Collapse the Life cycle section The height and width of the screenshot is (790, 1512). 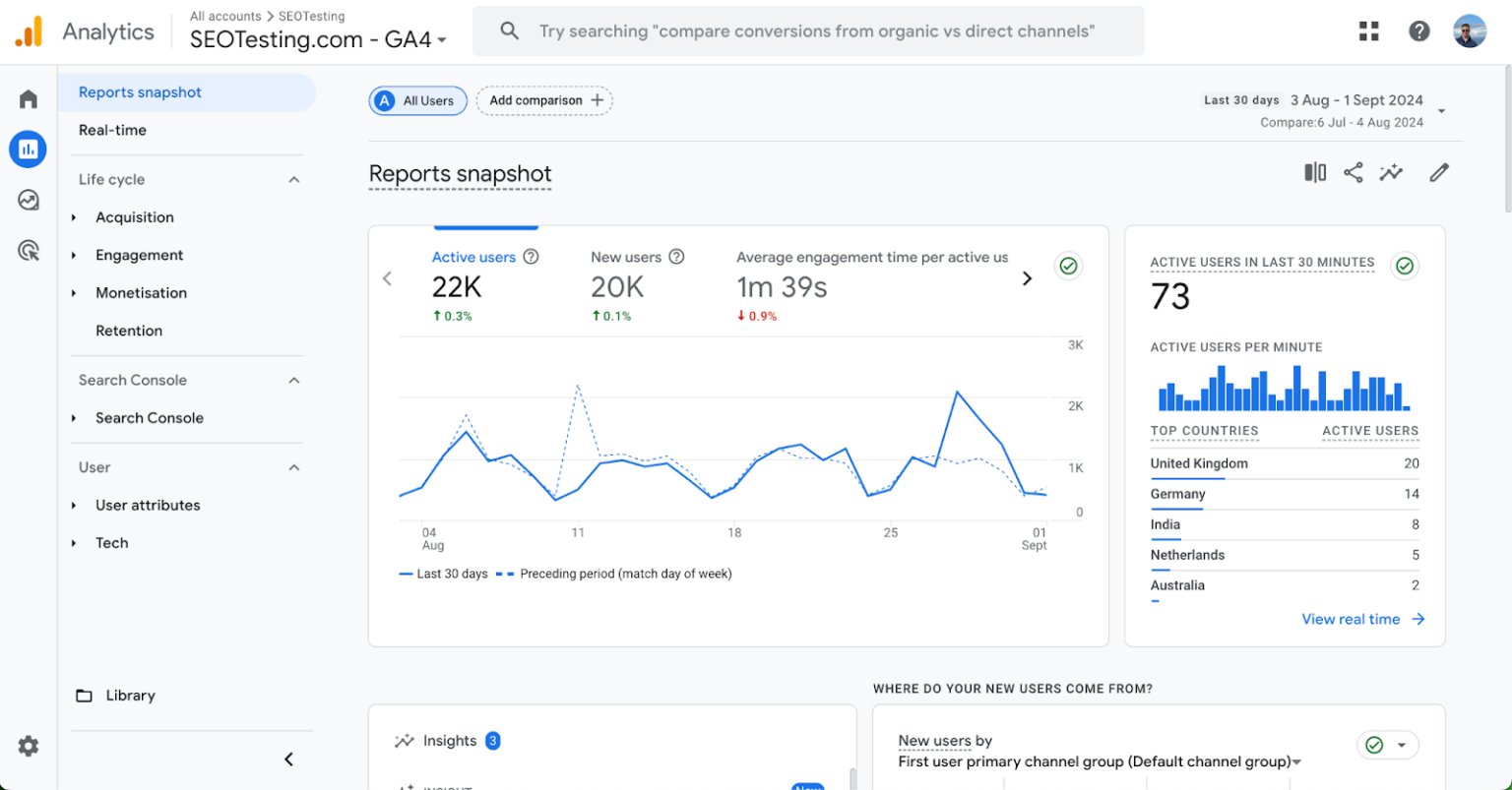(x=292, y=179)
